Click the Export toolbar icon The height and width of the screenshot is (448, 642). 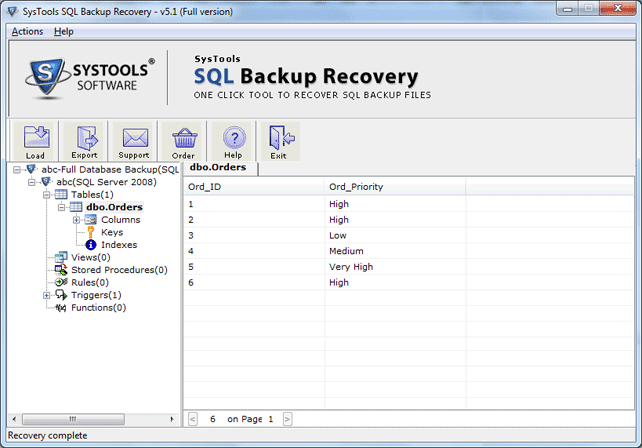pyautogui.click(x=84, y=141)
